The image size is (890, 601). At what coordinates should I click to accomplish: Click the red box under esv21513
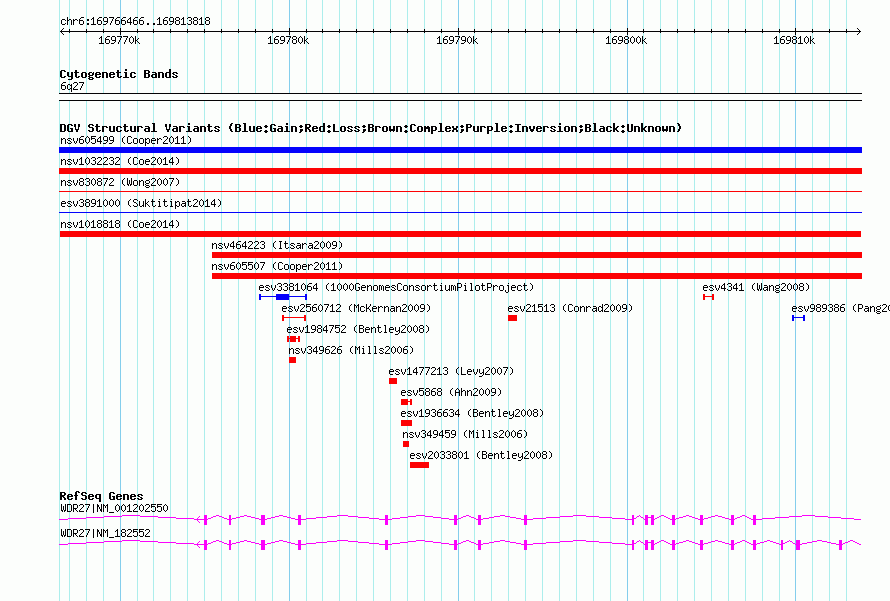(x=513, y=318)
